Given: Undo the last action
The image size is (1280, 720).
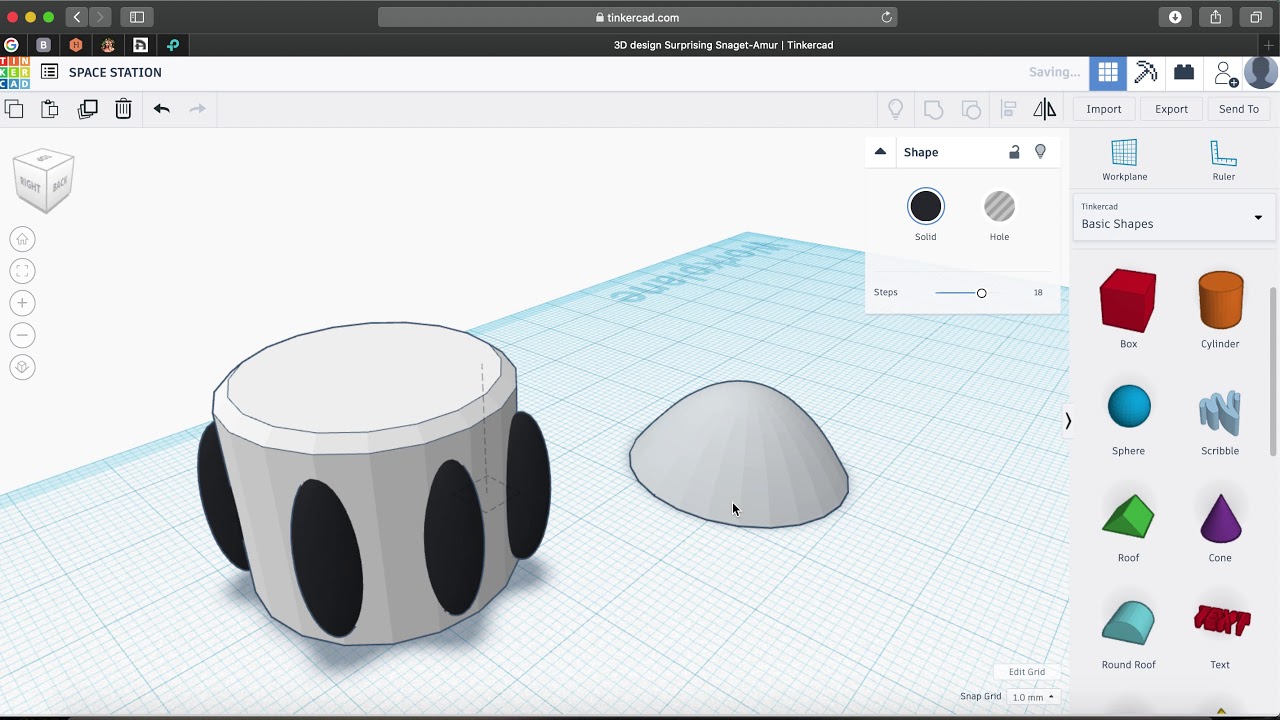Looking at the screenshot, I should pos(162,109).
